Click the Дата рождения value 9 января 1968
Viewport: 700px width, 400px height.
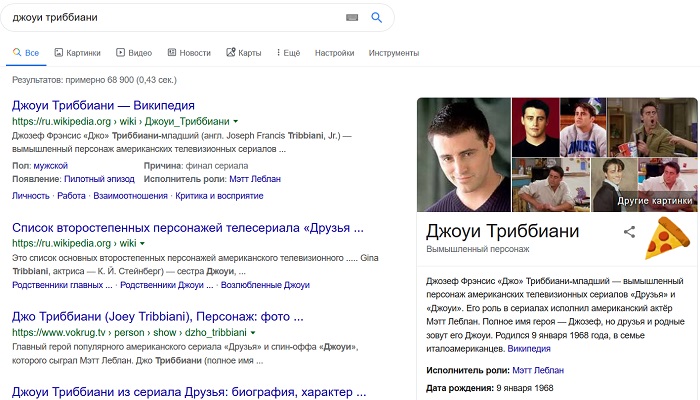[525, 388]
